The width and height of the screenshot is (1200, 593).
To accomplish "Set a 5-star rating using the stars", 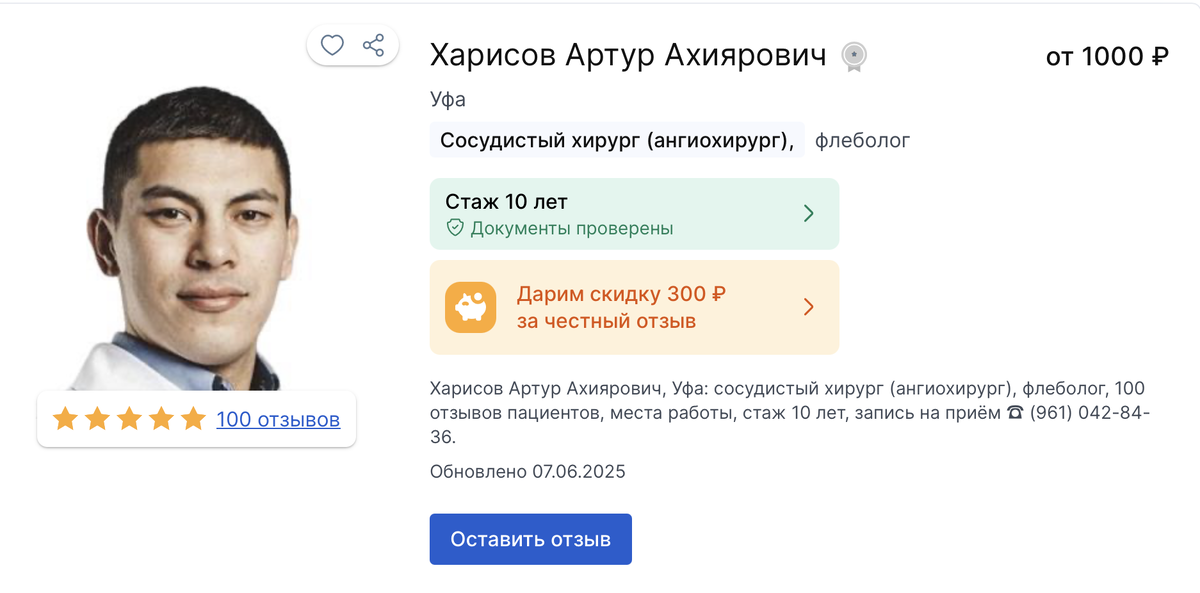I will [x=191, y=419].
